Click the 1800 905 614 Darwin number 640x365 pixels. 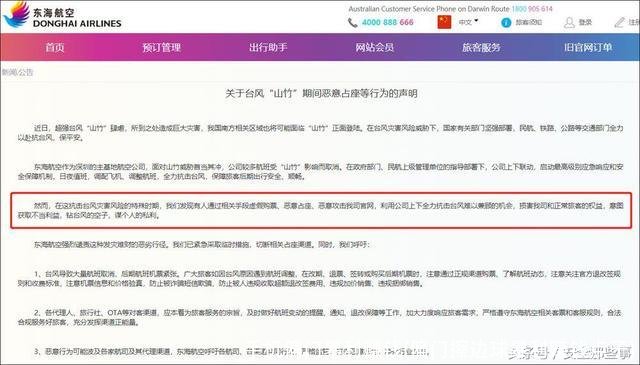point(532,9)
